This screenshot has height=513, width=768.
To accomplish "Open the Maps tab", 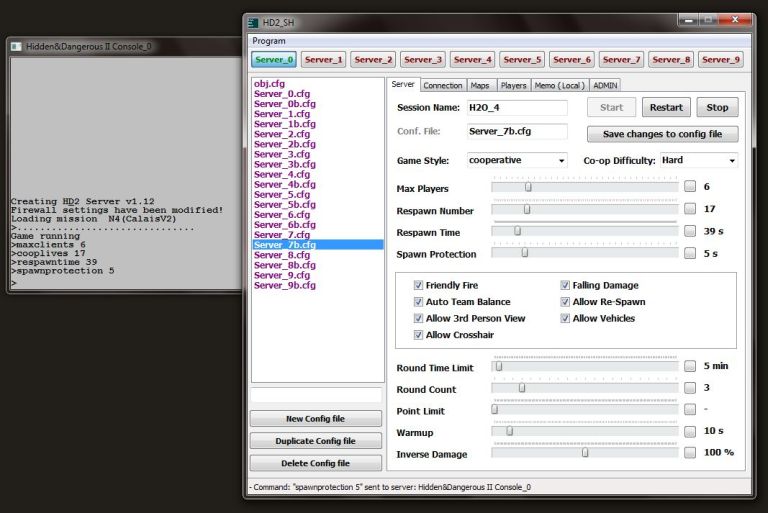I will 480,86.
